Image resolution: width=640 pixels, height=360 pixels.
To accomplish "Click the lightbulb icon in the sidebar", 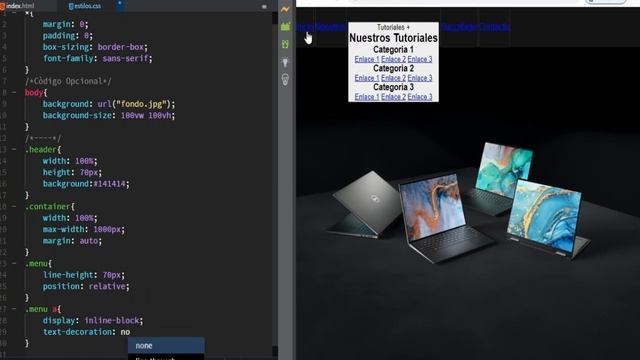I will coord(285,62).
